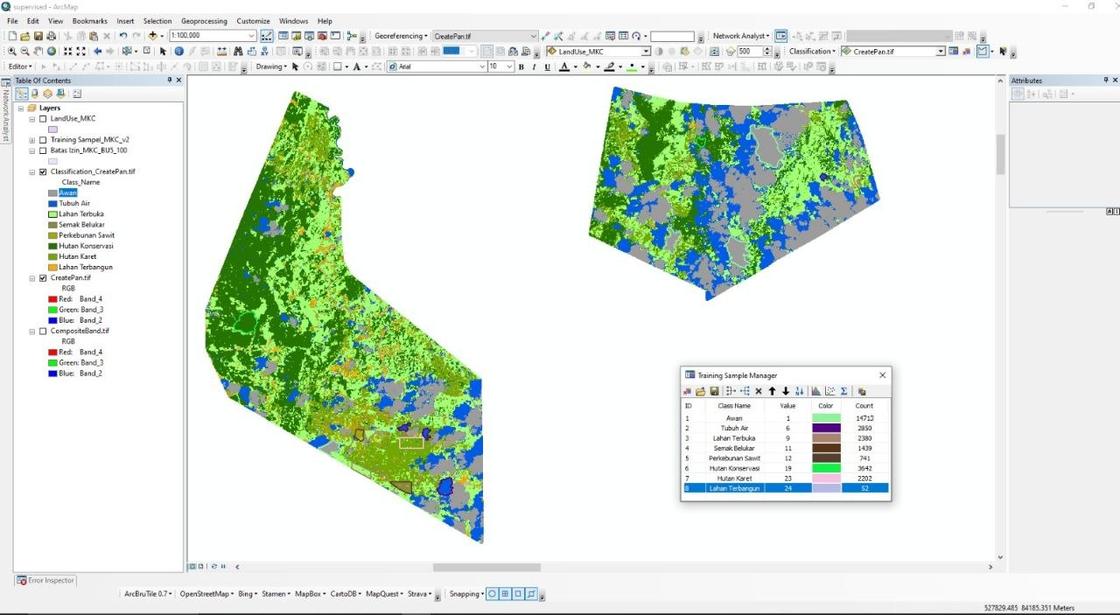The width and height of the screenshot is (1120, 615).
Task: Toggle Batas Izin_MKC_BUS_100 layer checkbox
Action: [x=43, y=151]
